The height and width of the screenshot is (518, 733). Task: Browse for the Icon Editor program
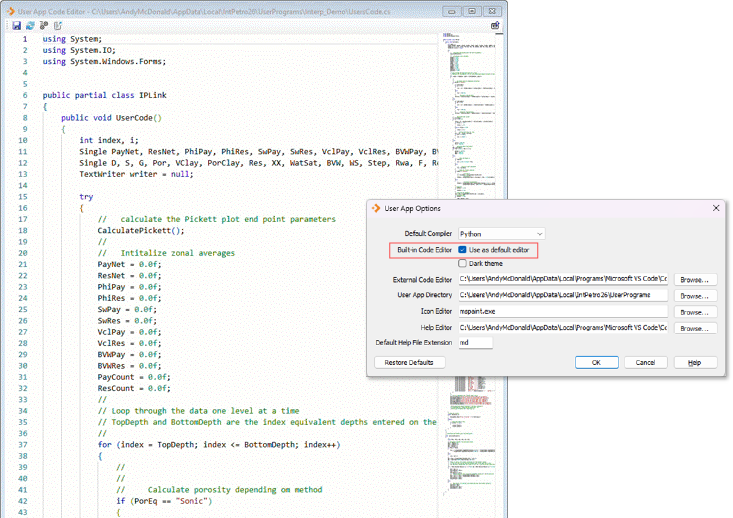tap(695, 311)
